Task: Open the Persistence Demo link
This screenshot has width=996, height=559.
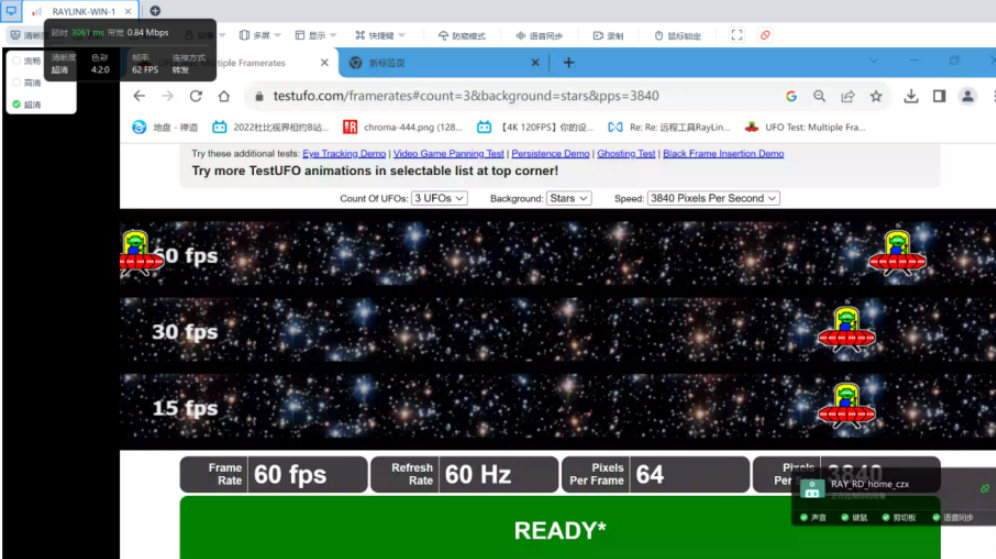Action: (x=550, y=154)
